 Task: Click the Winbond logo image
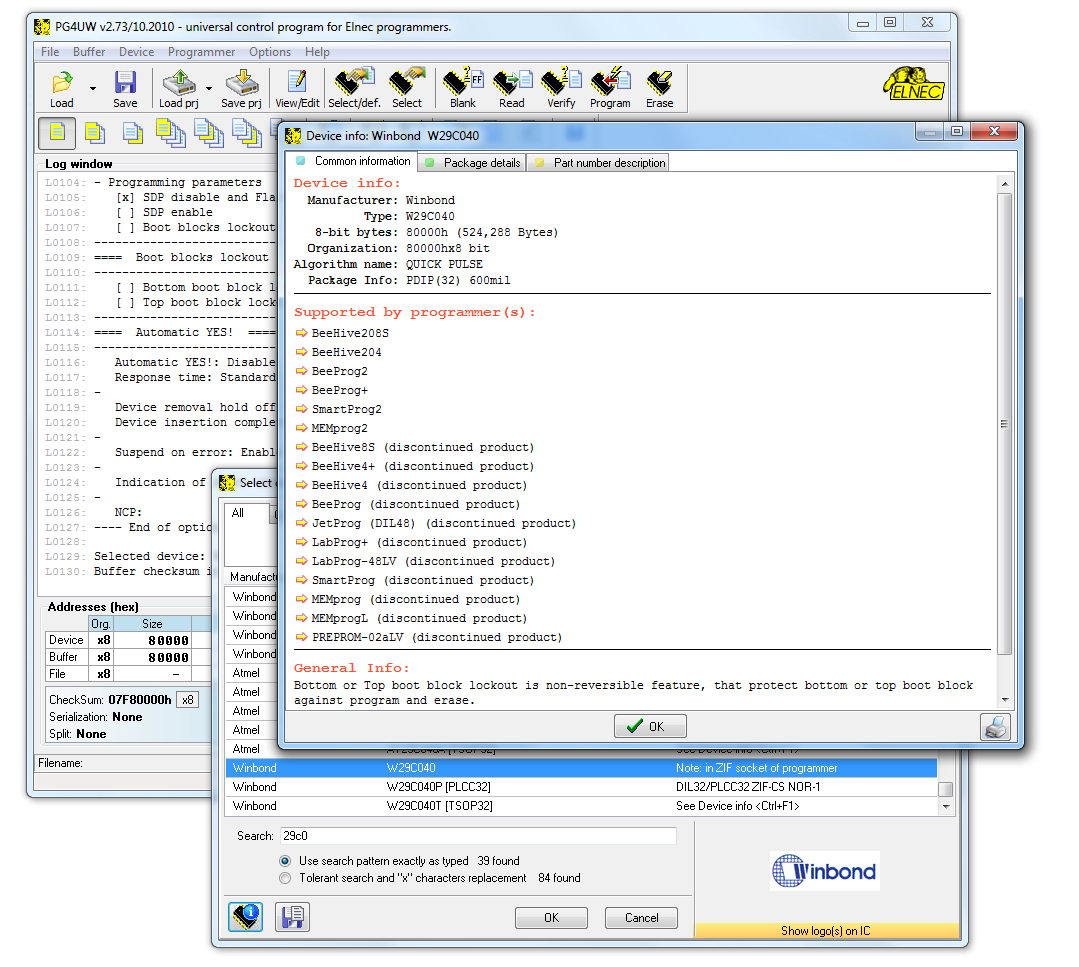click(x=824, y=871)
